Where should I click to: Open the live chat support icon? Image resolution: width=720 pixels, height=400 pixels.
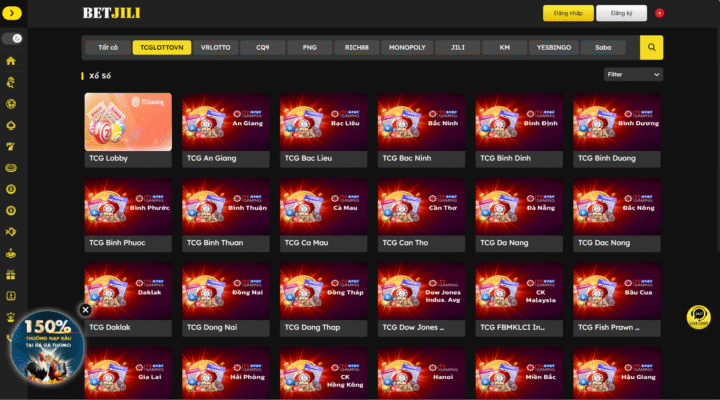click(x=698, y=317)
